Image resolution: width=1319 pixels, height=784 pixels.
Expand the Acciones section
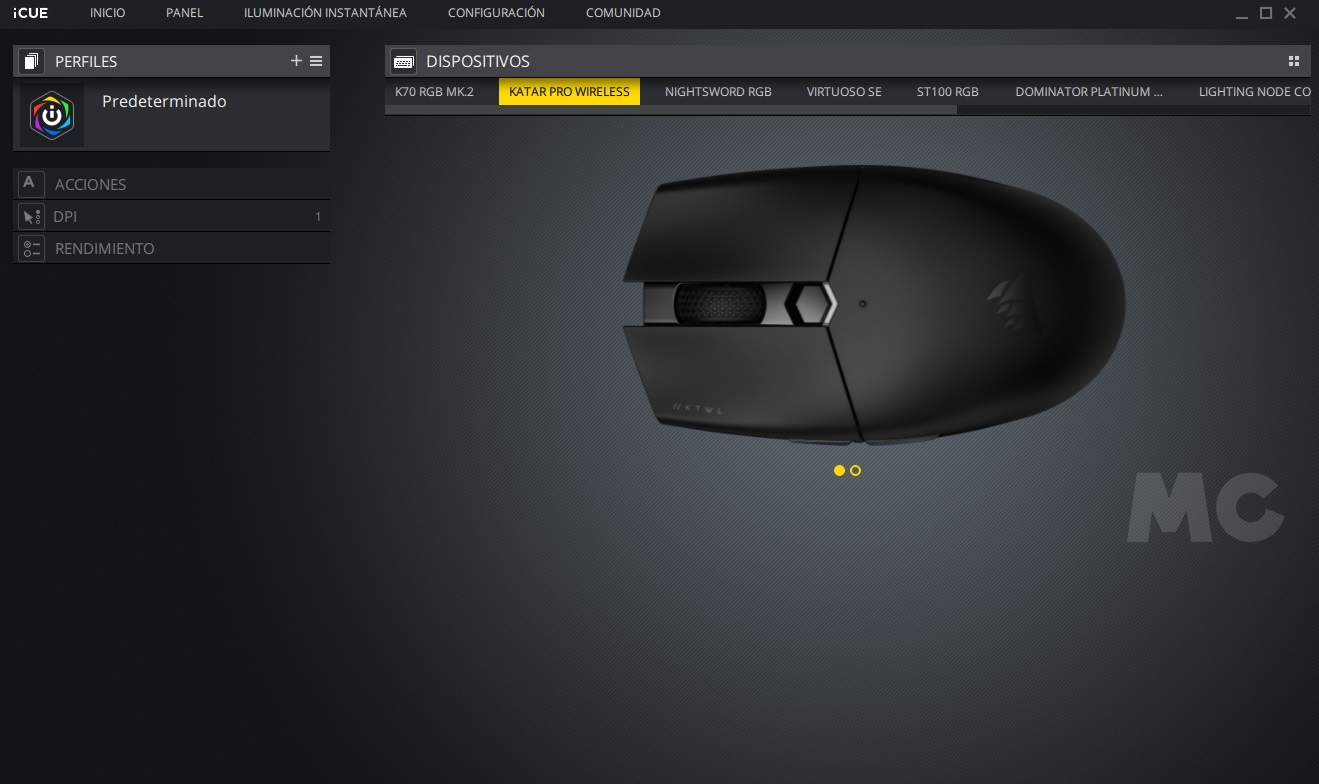90,185
